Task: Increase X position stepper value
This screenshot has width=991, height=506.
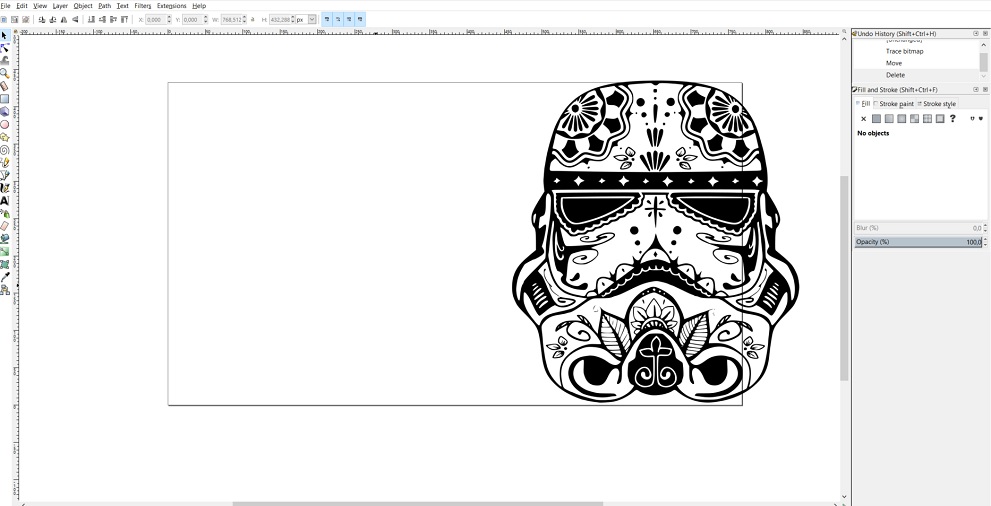Action: 169,18
